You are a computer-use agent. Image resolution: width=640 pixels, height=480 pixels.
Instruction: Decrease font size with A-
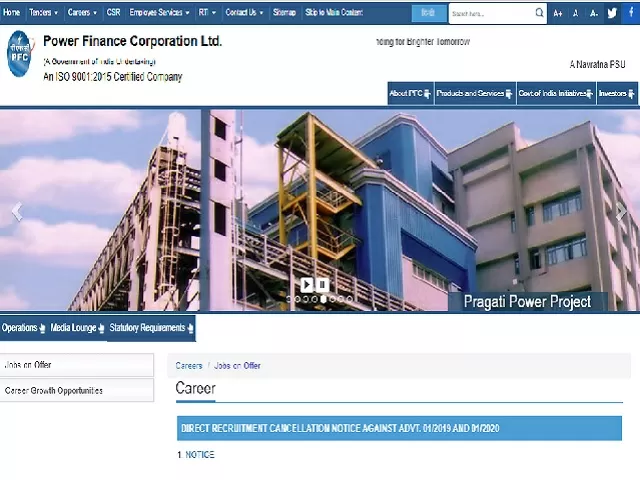593,13
